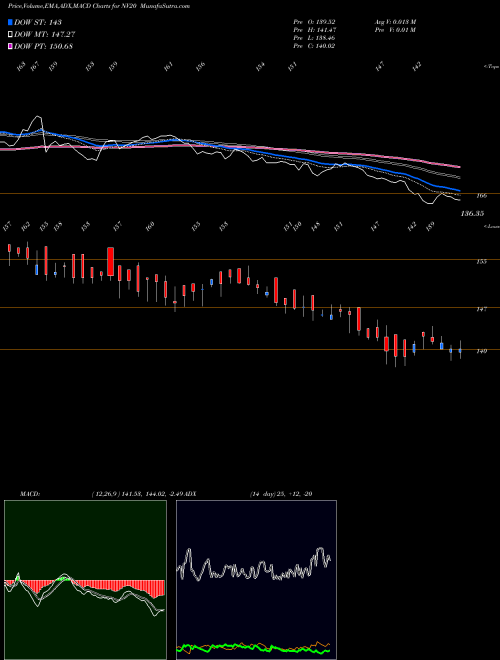The image size is (500, 660).
Task: Select the 'DOW PT: 150.68' legend label
Action: click(x=43, y=46)
